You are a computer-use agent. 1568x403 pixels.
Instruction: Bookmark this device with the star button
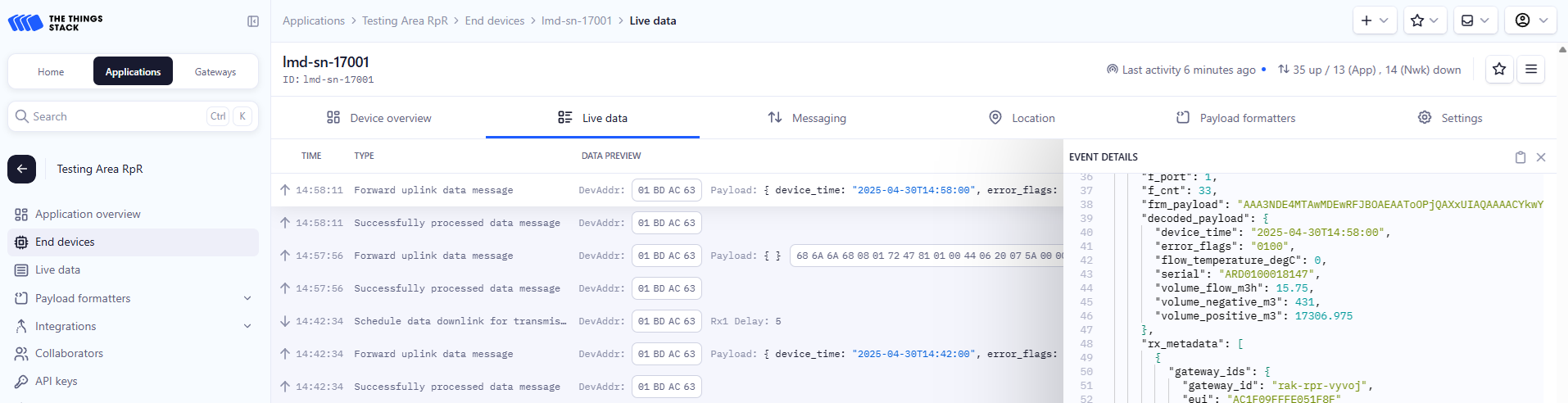1499,70
